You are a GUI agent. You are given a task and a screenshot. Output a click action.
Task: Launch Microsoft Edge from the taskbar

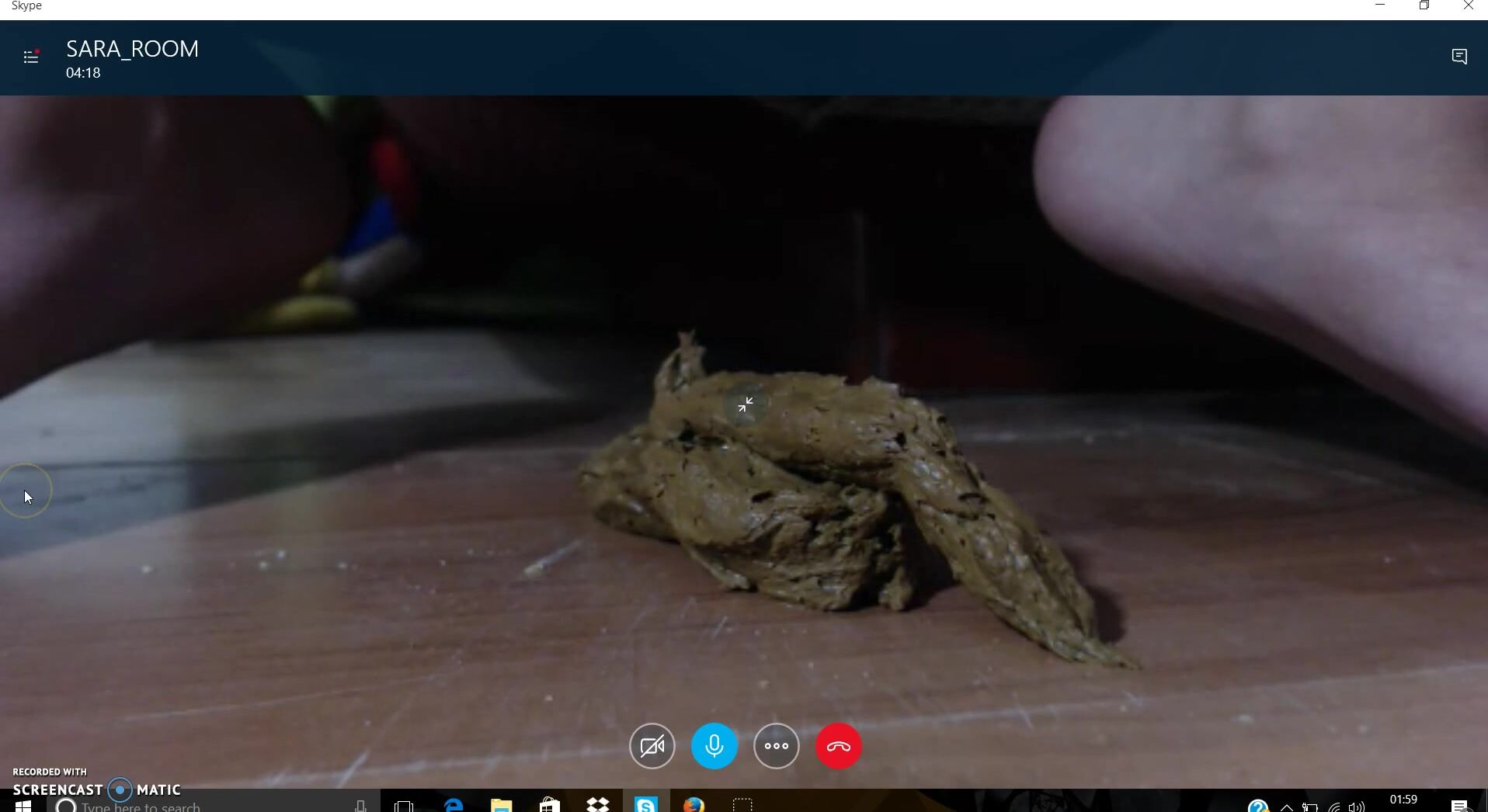click(x=454, y=806)
